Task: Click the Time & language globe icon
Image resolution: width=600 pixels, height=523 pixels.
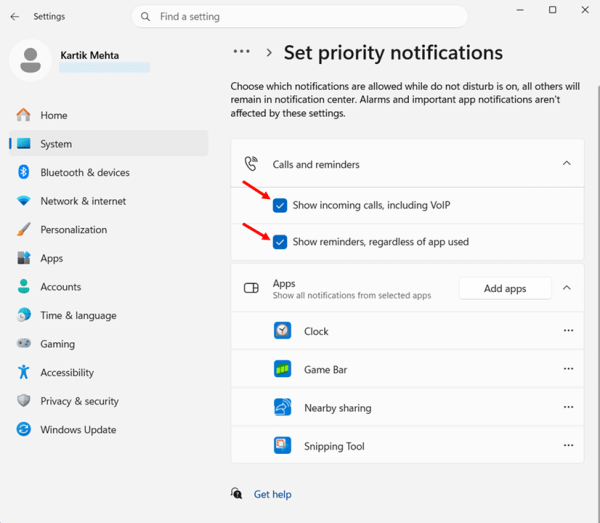Action: coord(23,315)
